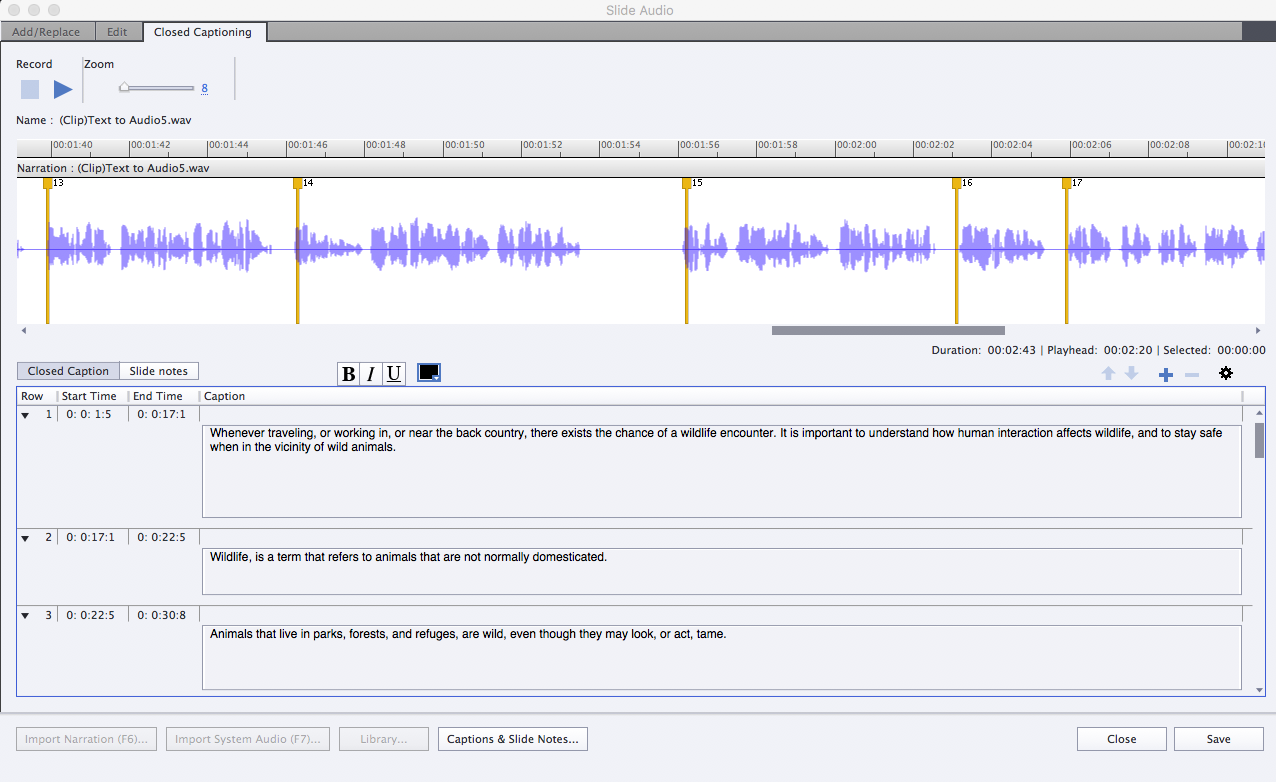1276x782 pixels.
Task: Collapse caption row 3 disclosure triangle
Action: [25, 615]
